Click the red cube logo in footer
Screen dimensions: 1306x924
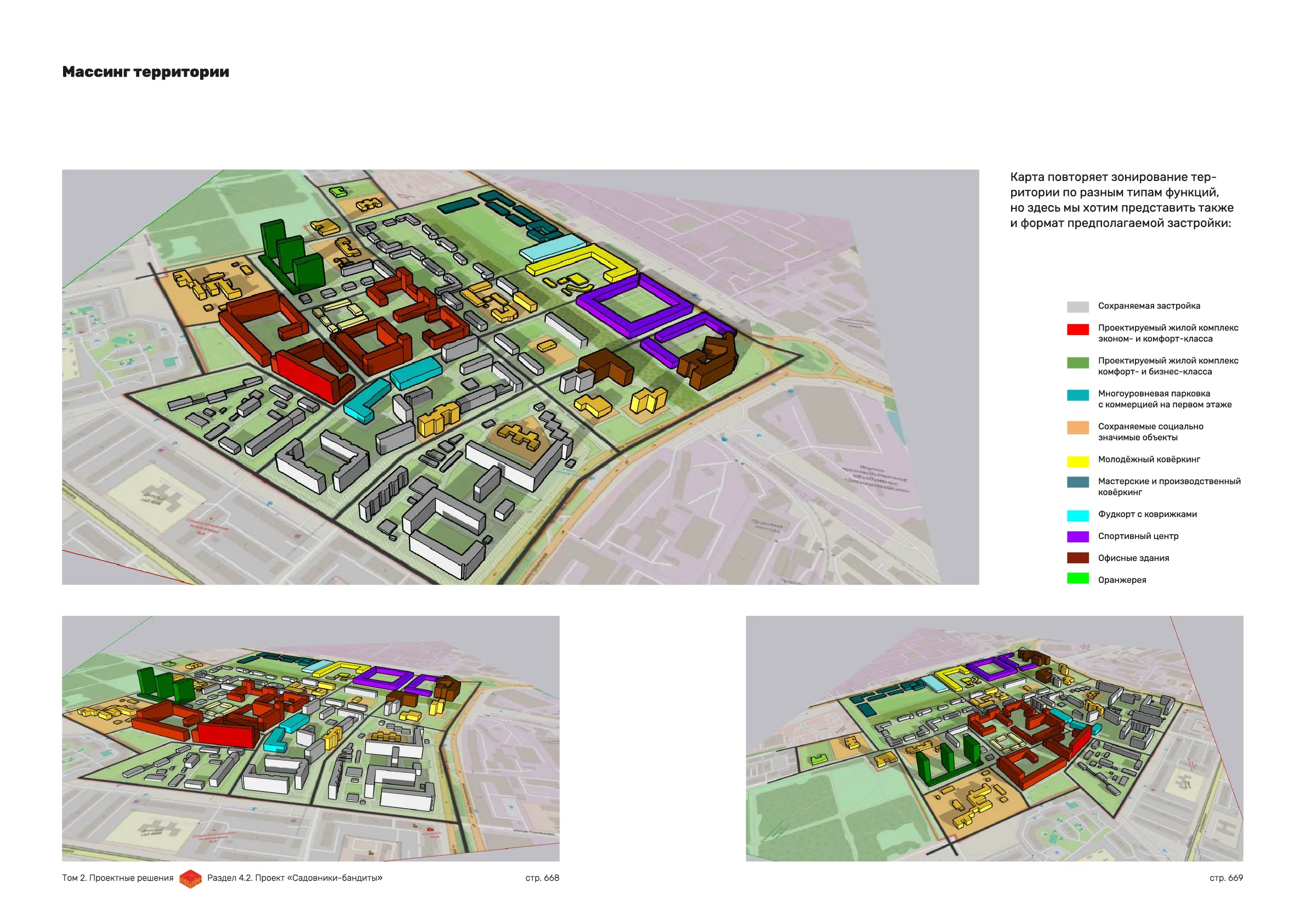(191, 878)
